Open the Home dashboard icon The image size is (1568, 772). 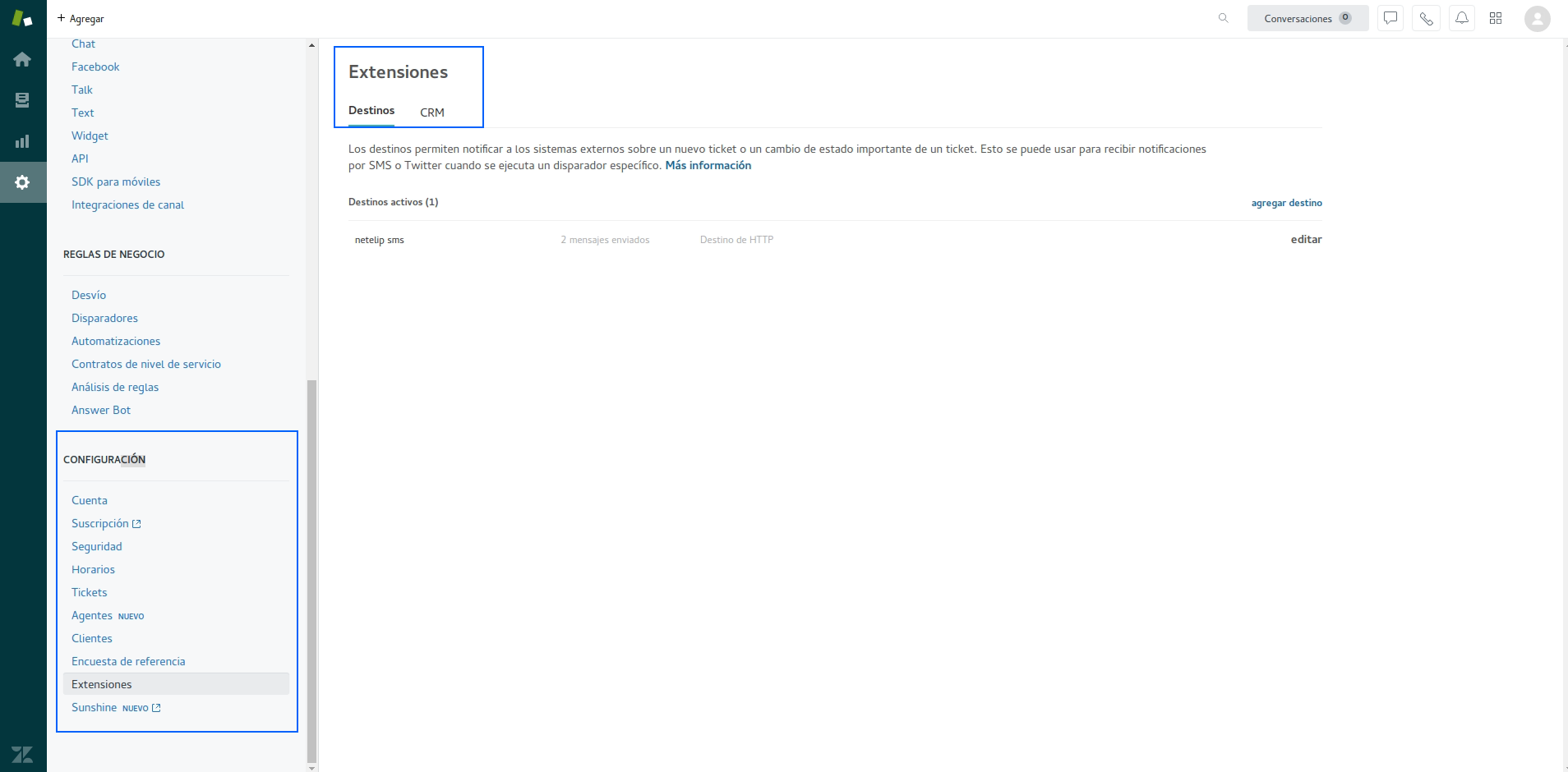pos(22,59)
